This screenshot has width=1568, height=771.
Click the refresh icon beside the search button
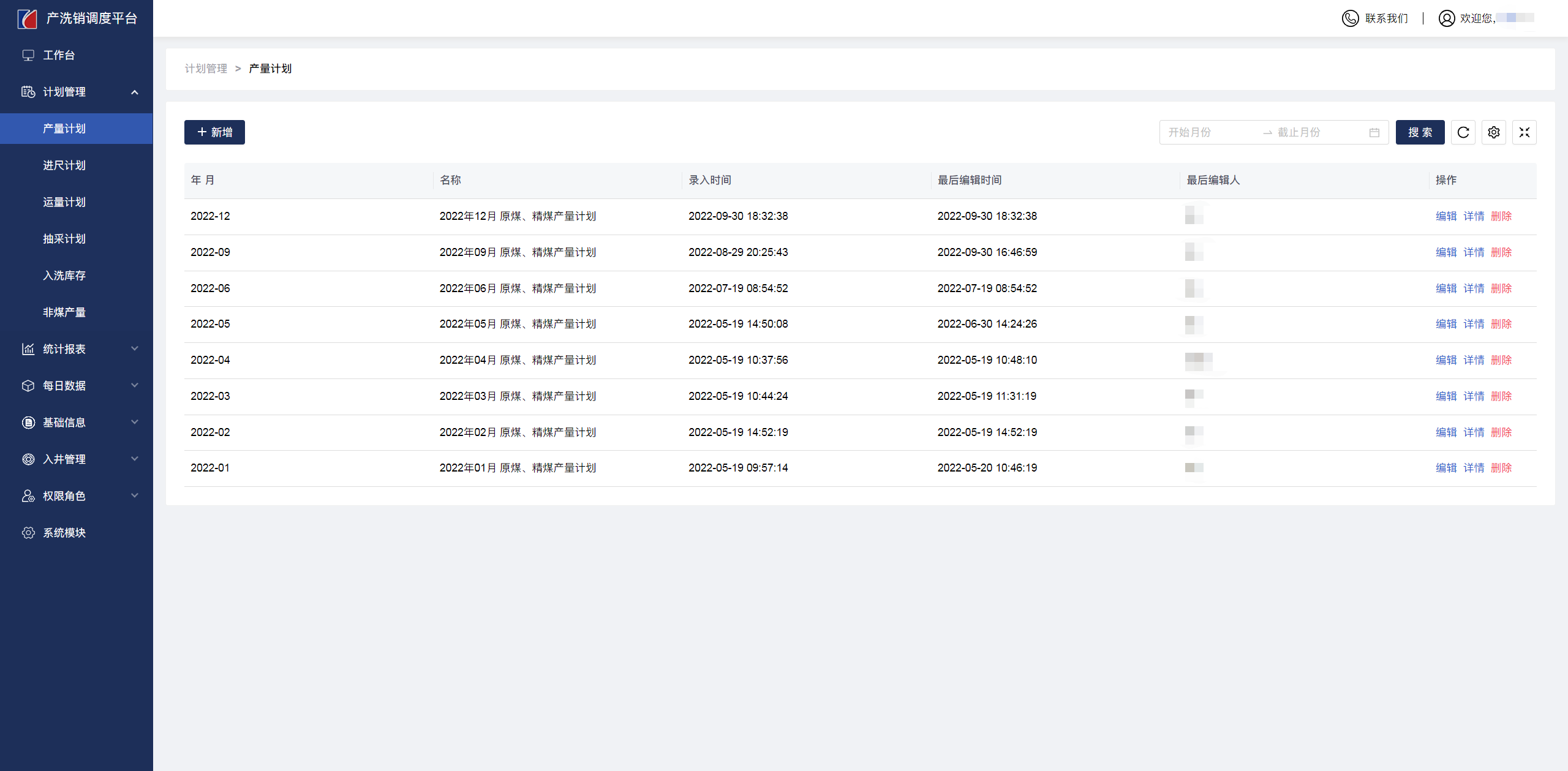[x=1463, y=132]
